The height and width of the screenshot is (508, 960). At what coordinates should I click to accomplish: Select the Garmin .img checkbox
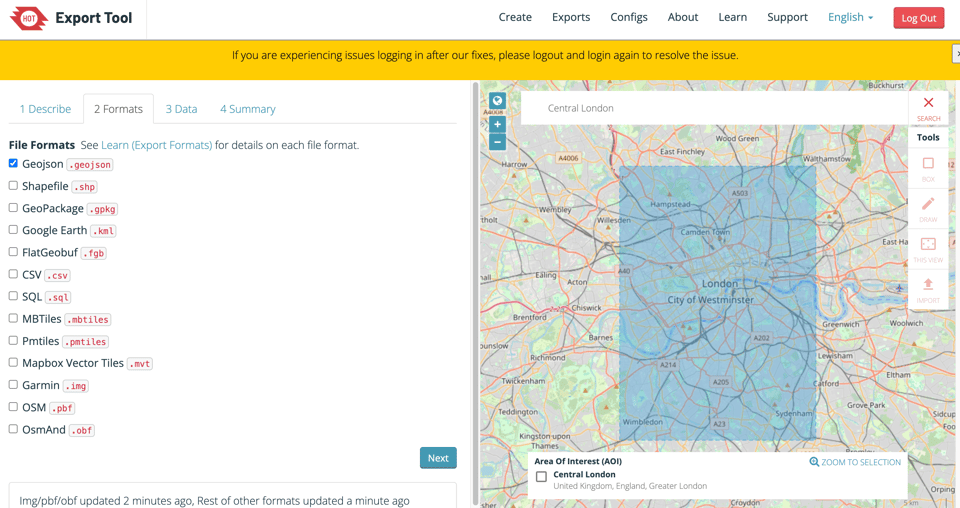click(13, 384)
